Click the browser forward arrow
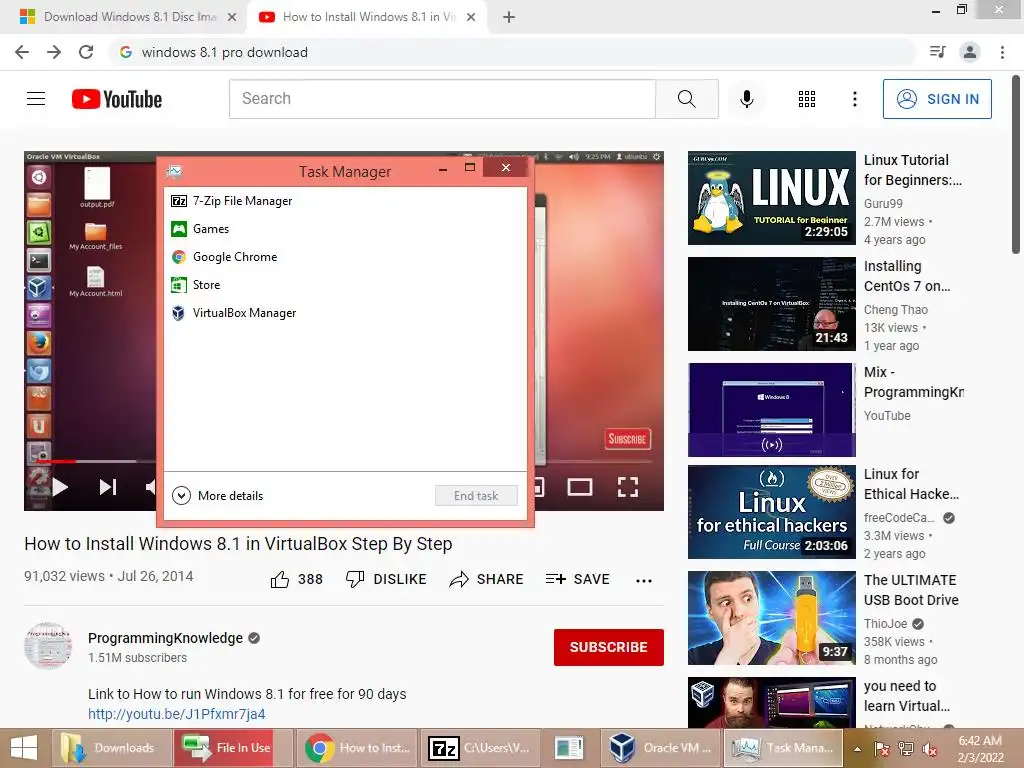Image resolution: width=1024 pixels, height=768 pixels. pos(54,52)
